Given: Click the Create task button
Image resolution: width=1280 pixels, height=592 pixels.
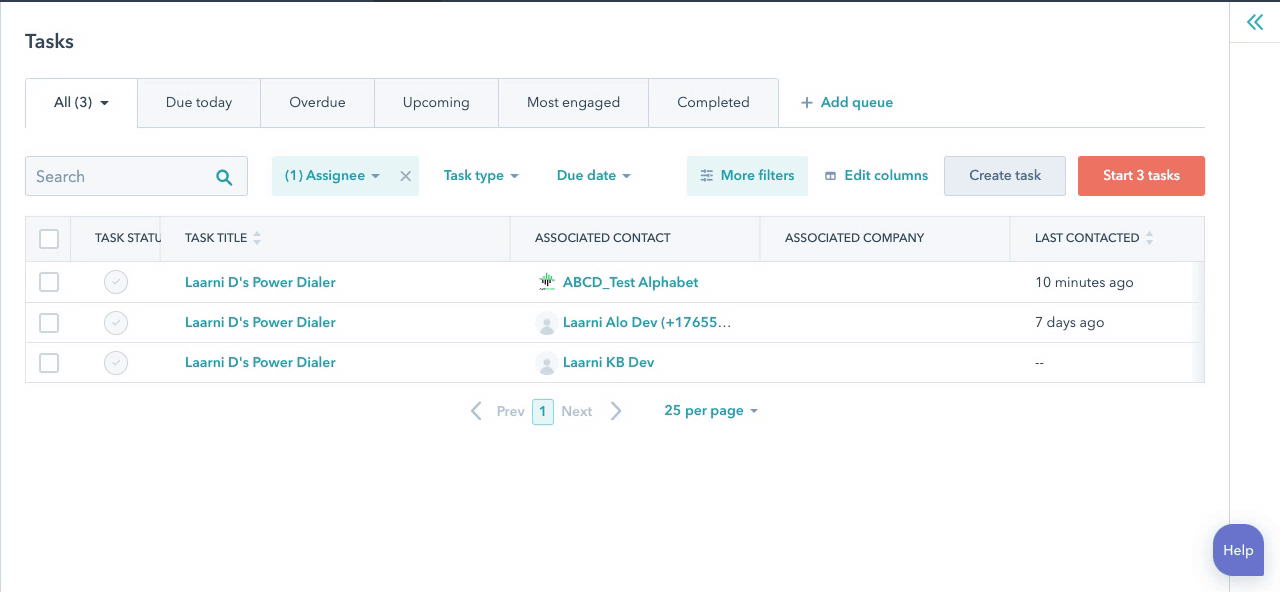Looking at the screenshot, I should (x=1004, y=176).
